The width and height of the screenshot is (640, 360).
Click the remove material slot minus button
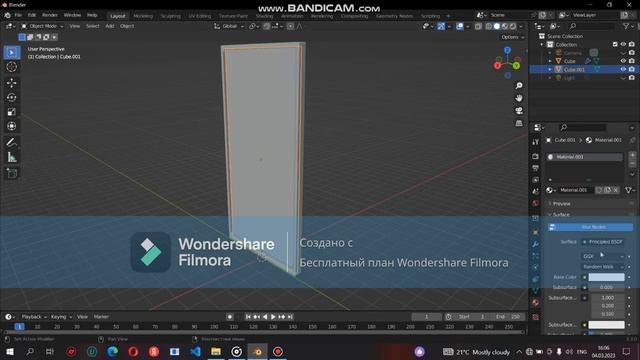click(632, 163)
